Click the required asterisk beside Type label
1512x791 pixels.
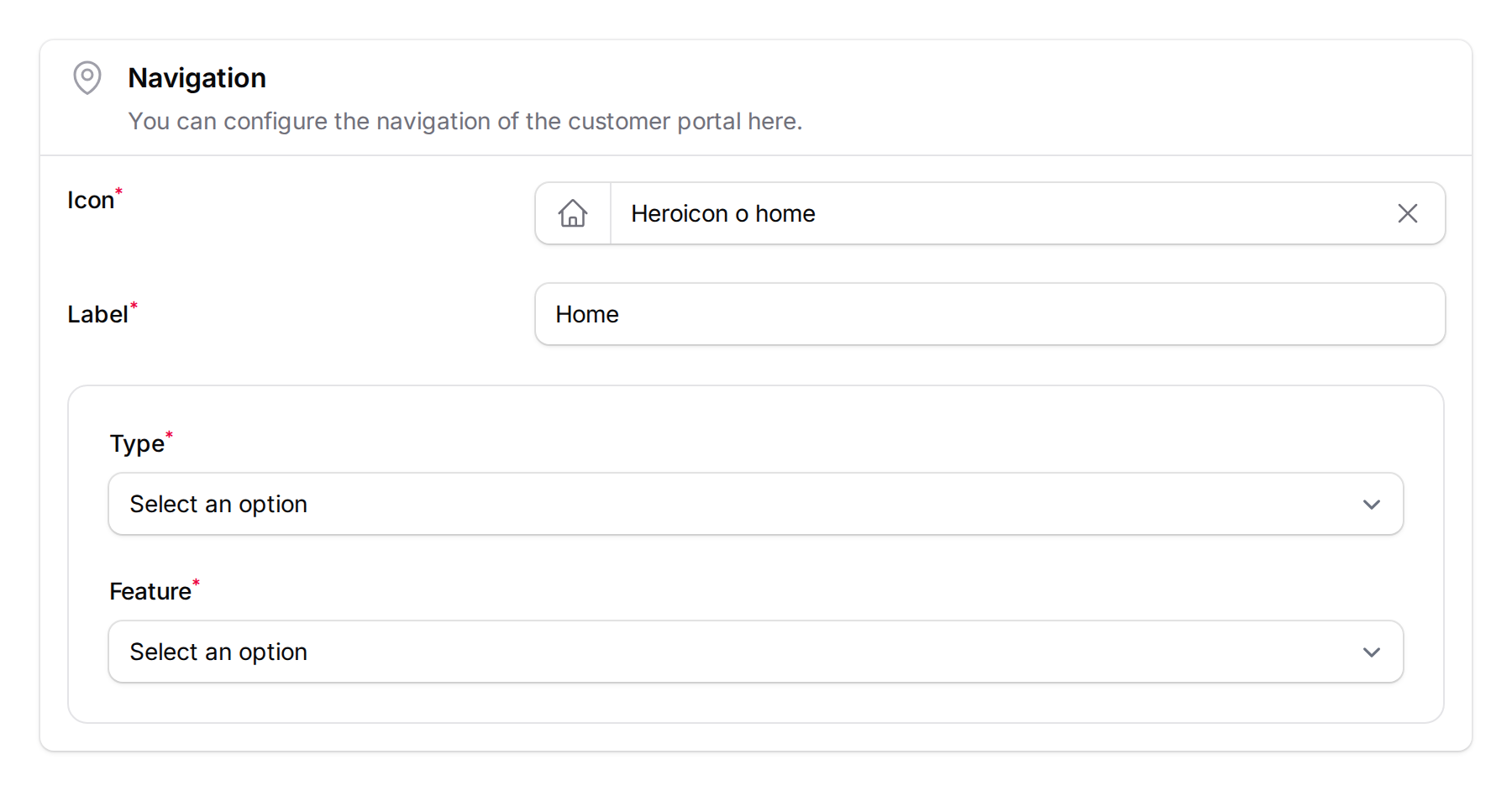click(170, 434)
